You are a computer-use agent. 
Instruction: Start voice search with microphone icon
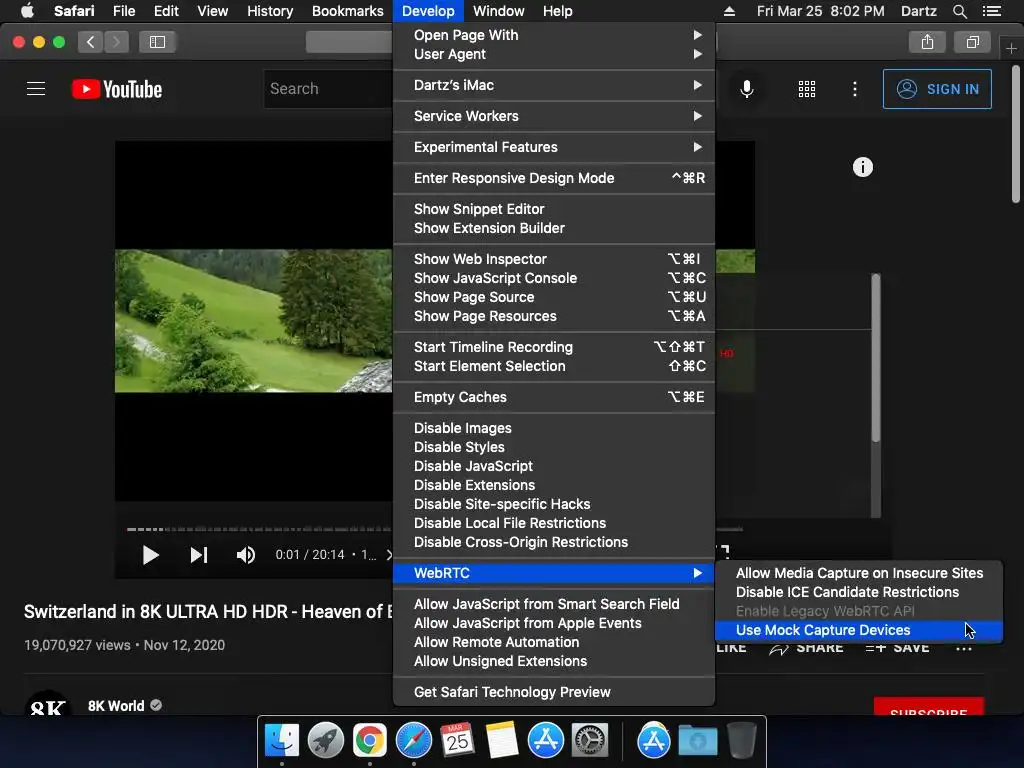[746, 89]
